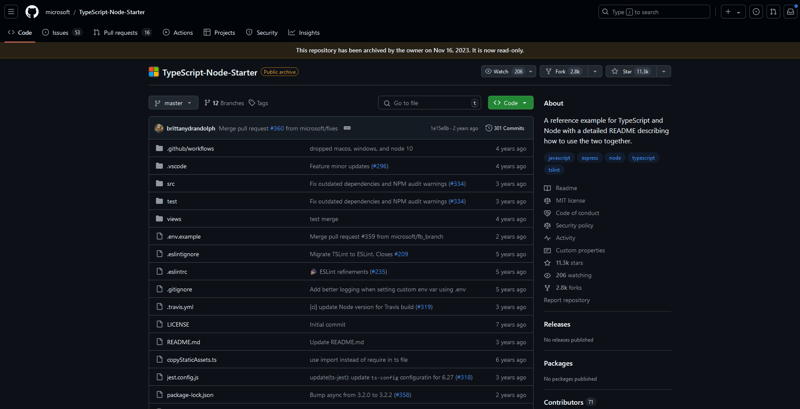Star the TypeScript-Node-Starter repository
Image resolution: width=800 pixels, height=409 pixels.
point(630,72)
